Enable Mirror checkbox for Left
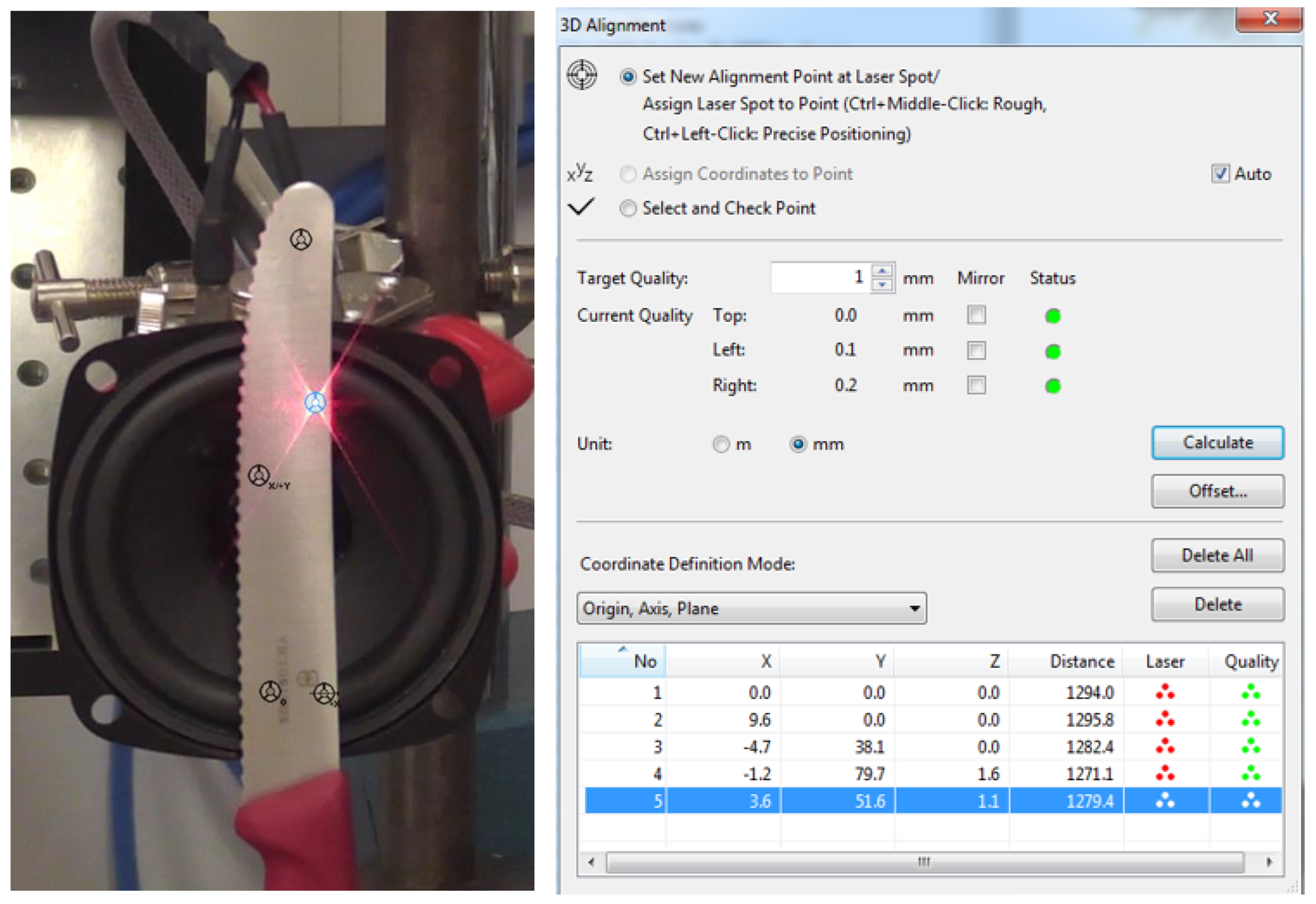 tap(976, 350)
